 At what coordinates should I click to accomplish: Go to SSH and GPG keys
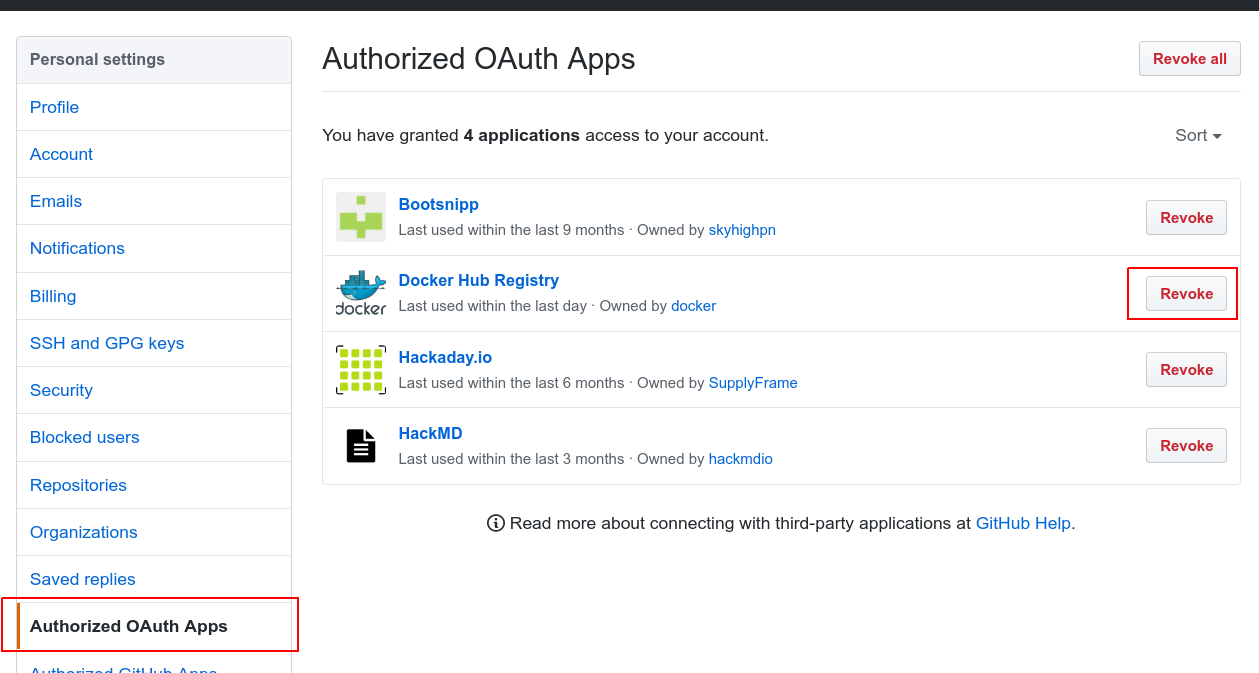coord(107,343)
